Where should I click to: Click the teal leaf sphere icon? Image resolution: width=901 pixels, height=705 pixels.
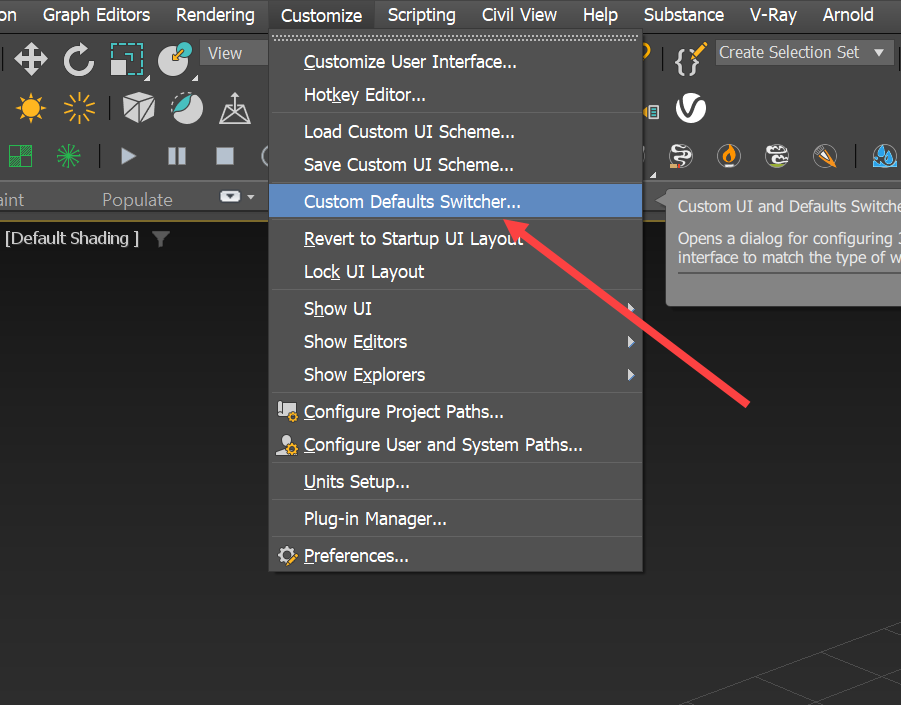pyautogui.click(x=187, y=108)
